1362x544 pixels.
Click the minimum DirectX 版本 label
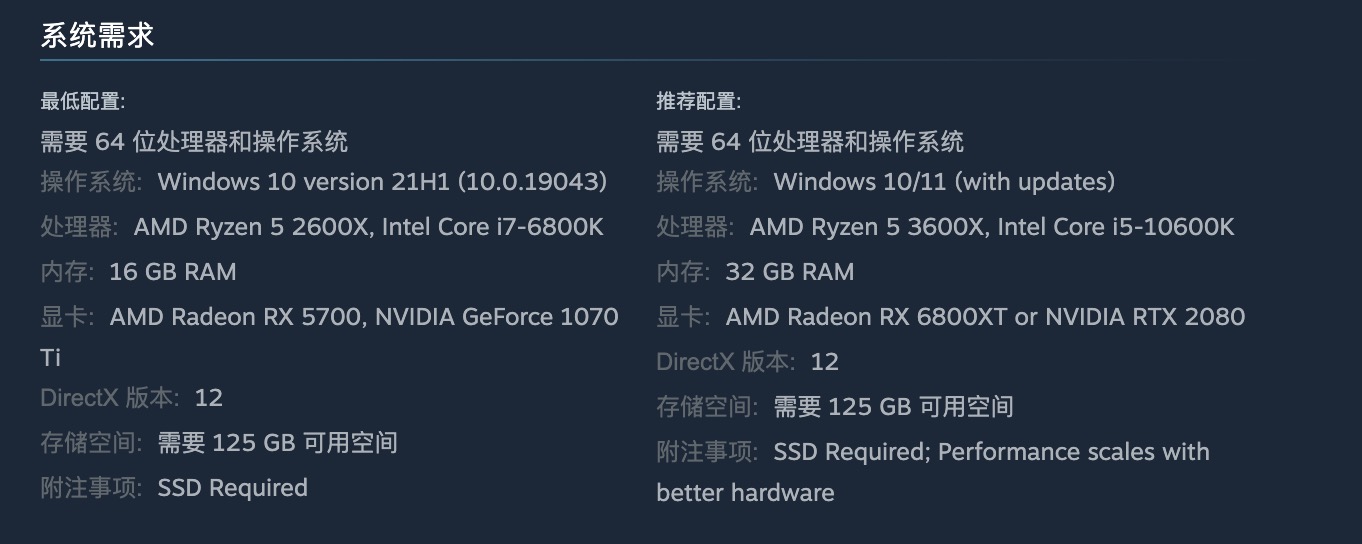coord(110,398)
